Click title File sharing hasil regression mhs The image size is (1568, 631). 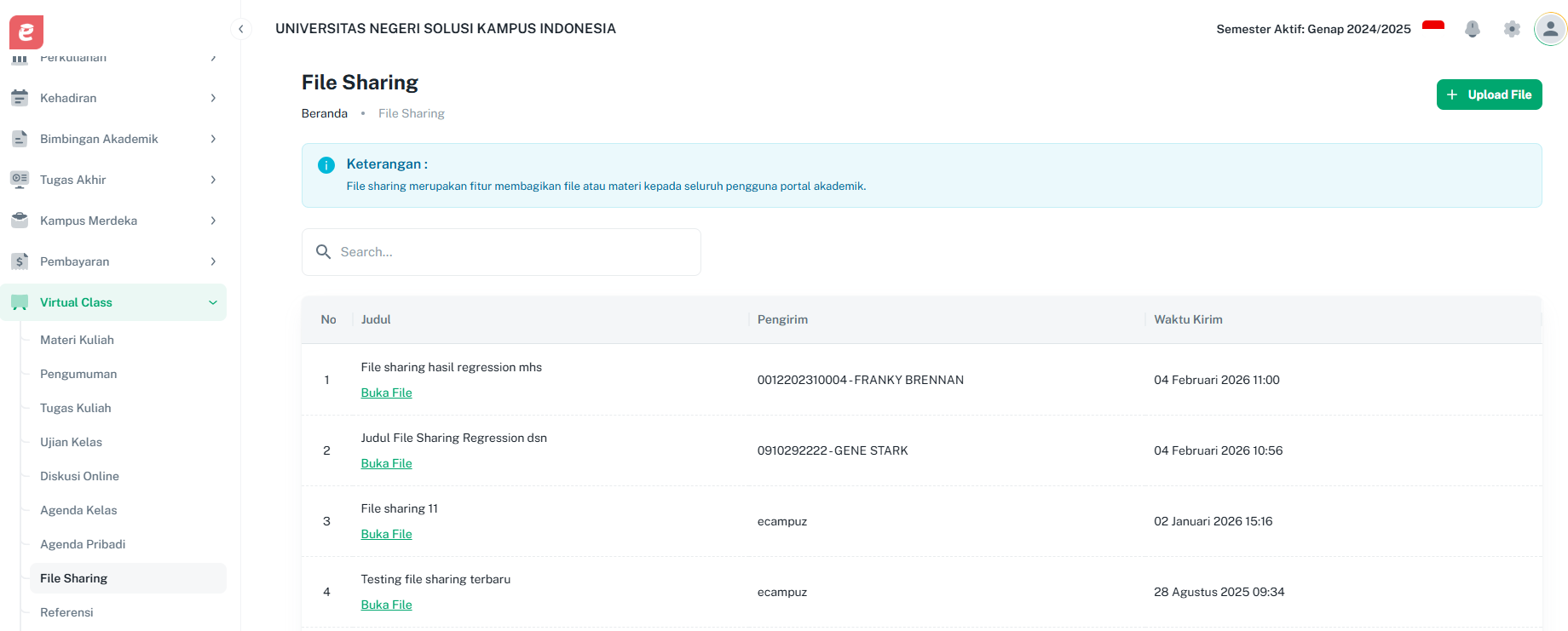pos(452,367)
